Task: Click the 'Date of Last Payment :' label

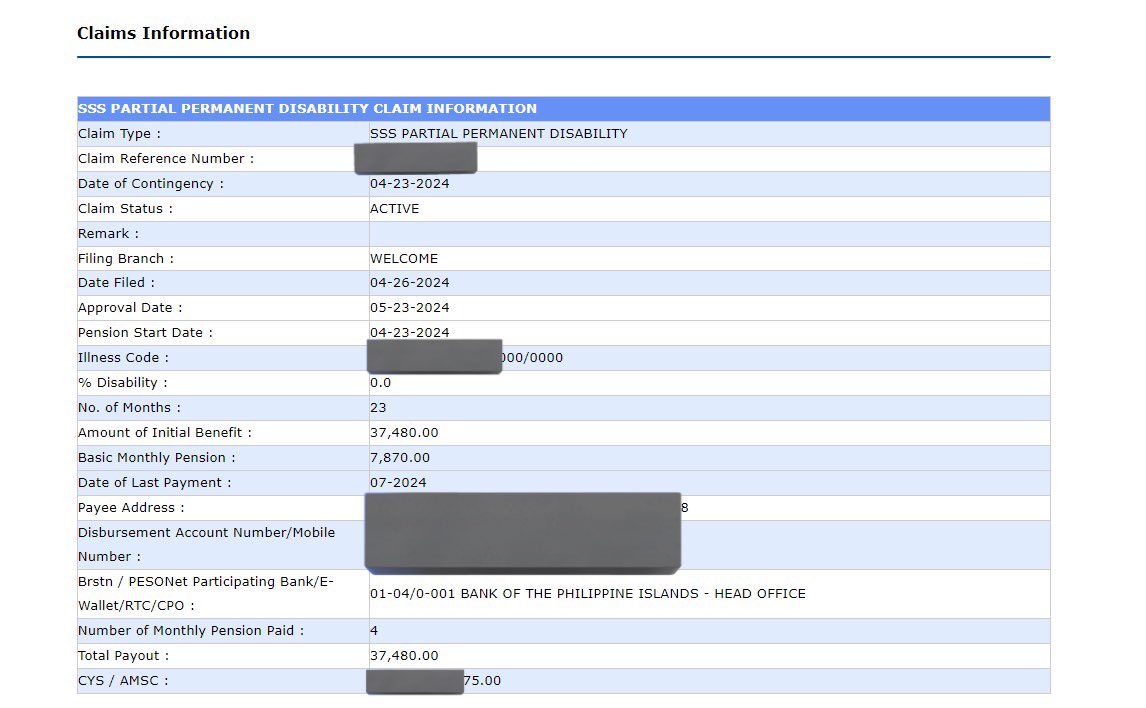Action: [x=155, y=483]
